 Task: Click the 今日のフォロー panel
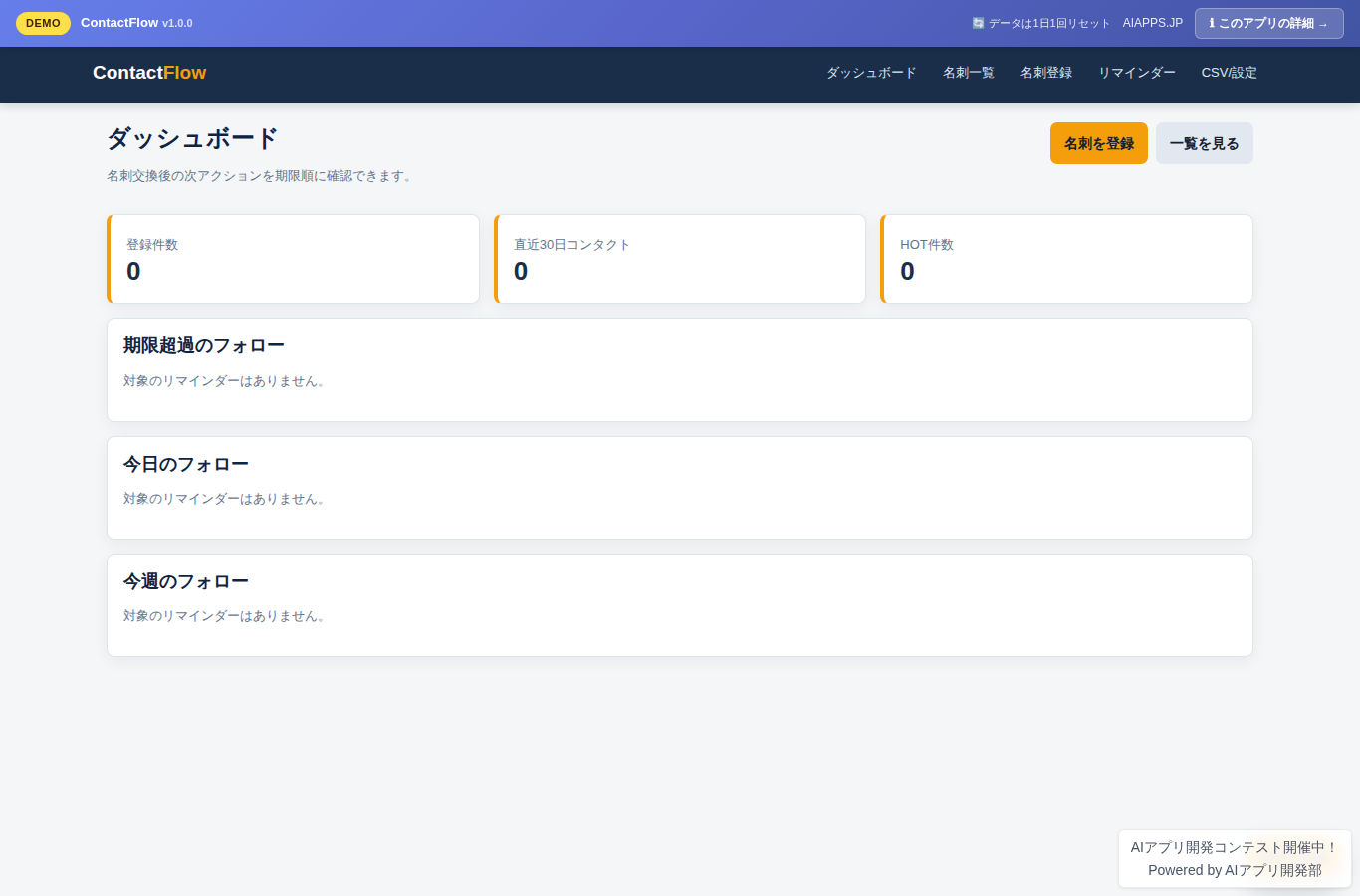click(x=680, y=488)
